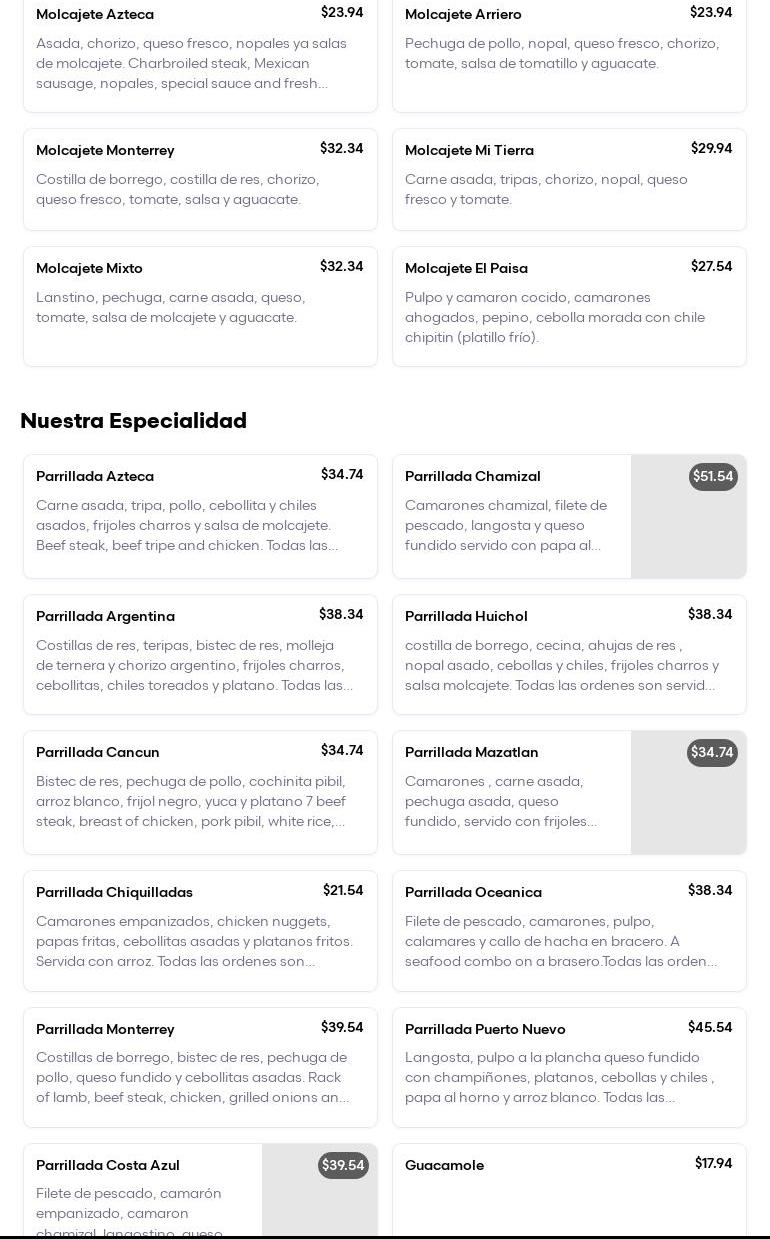Select the Parrillada Oceanica card
The image size is (770, 1239).
pos(569,930)
